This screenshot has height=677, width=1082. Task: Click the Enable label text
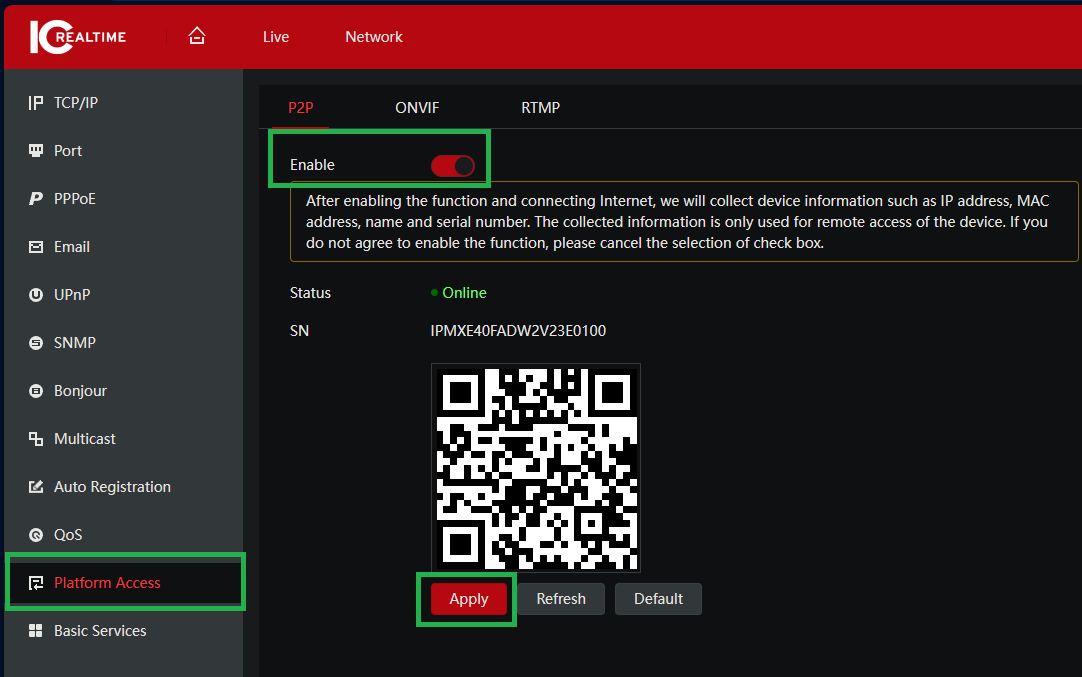(x=312, y=165)
